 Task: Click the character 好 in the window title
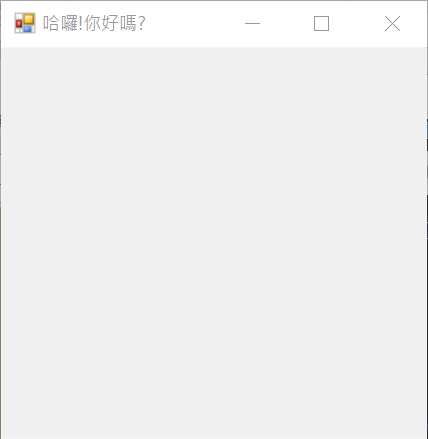[x=110, y=23]
